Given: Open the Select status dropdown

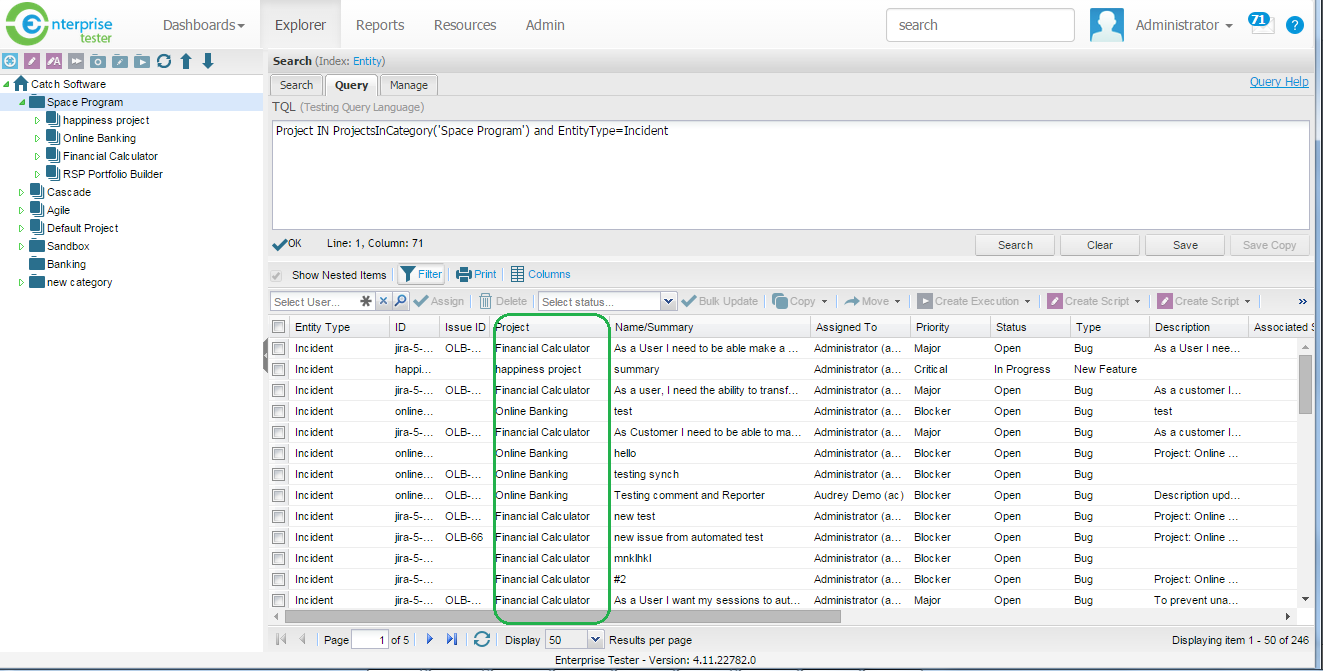Looking at the screenshot, I should pyautogui.click(x=668, y=302).
